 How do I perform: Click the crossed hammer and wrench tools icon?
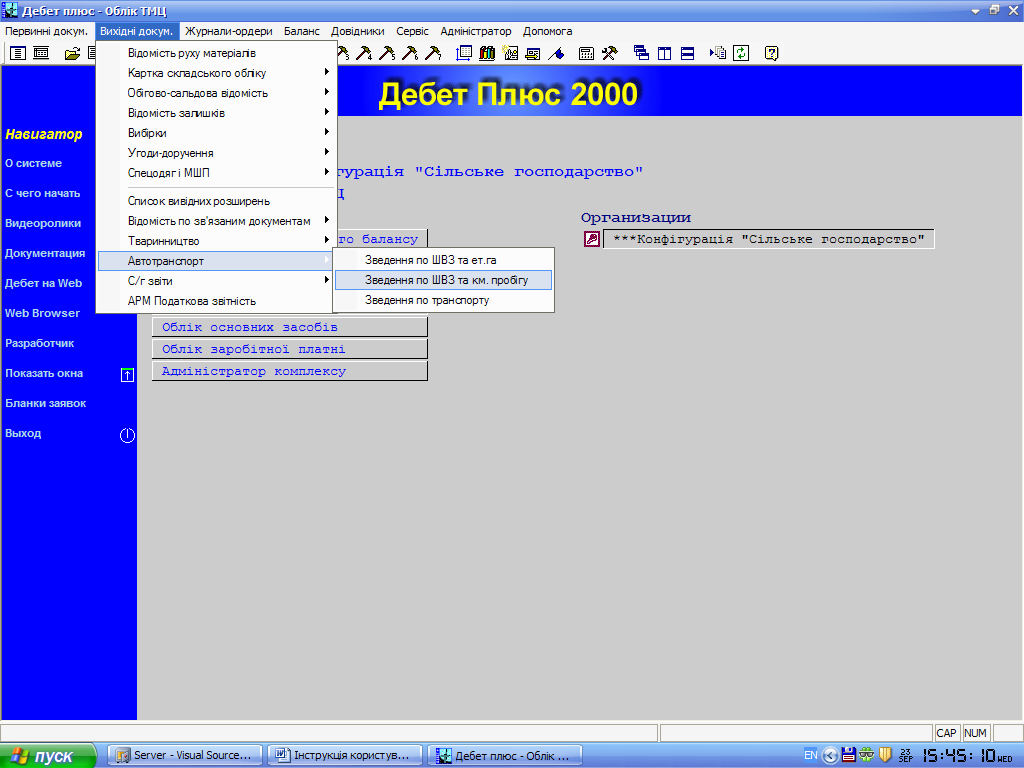tap(609, 53)
